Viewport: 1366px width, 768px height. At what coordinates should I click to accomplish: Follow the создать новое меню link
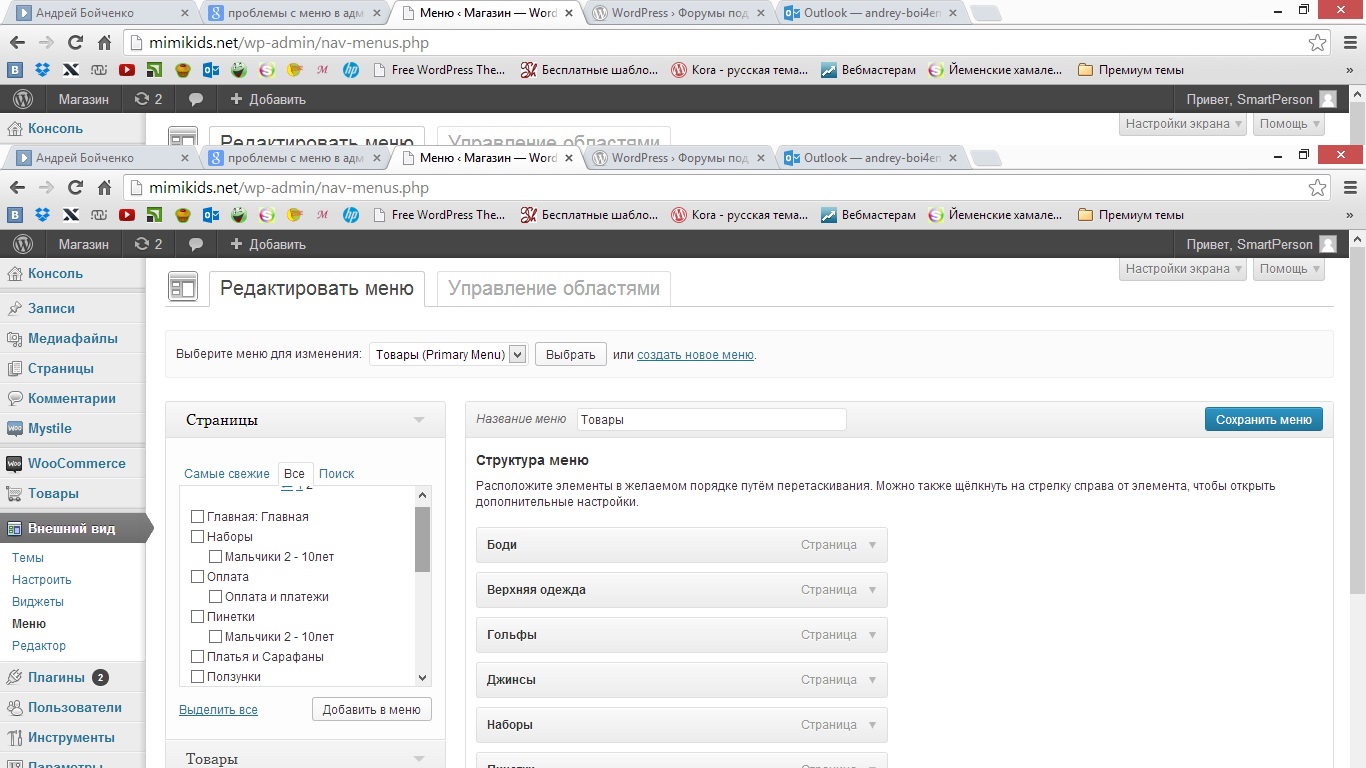pos(695,354)
